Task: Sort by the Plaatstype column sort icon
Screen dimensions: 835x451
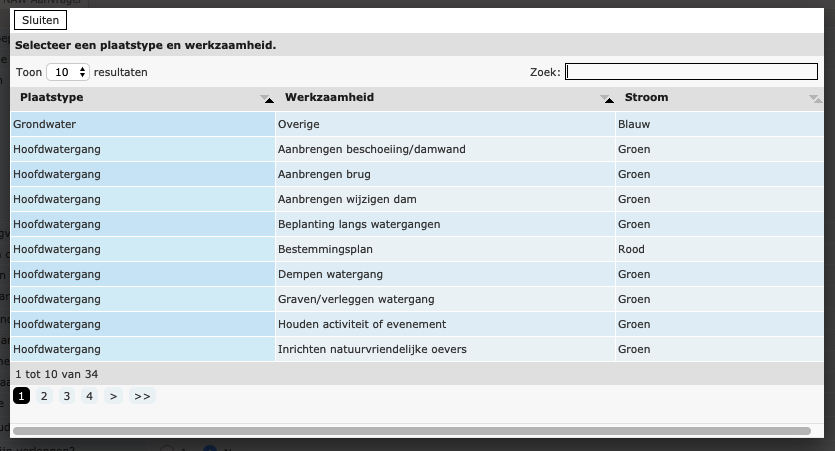Action: [x=266, y=98]
